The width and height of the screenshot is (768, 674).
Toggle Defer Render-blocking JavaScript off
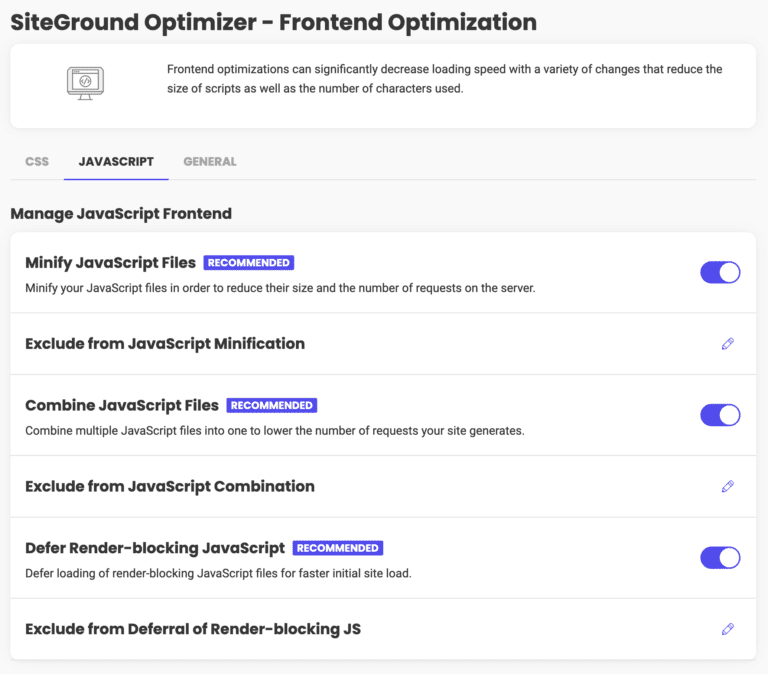720,557
